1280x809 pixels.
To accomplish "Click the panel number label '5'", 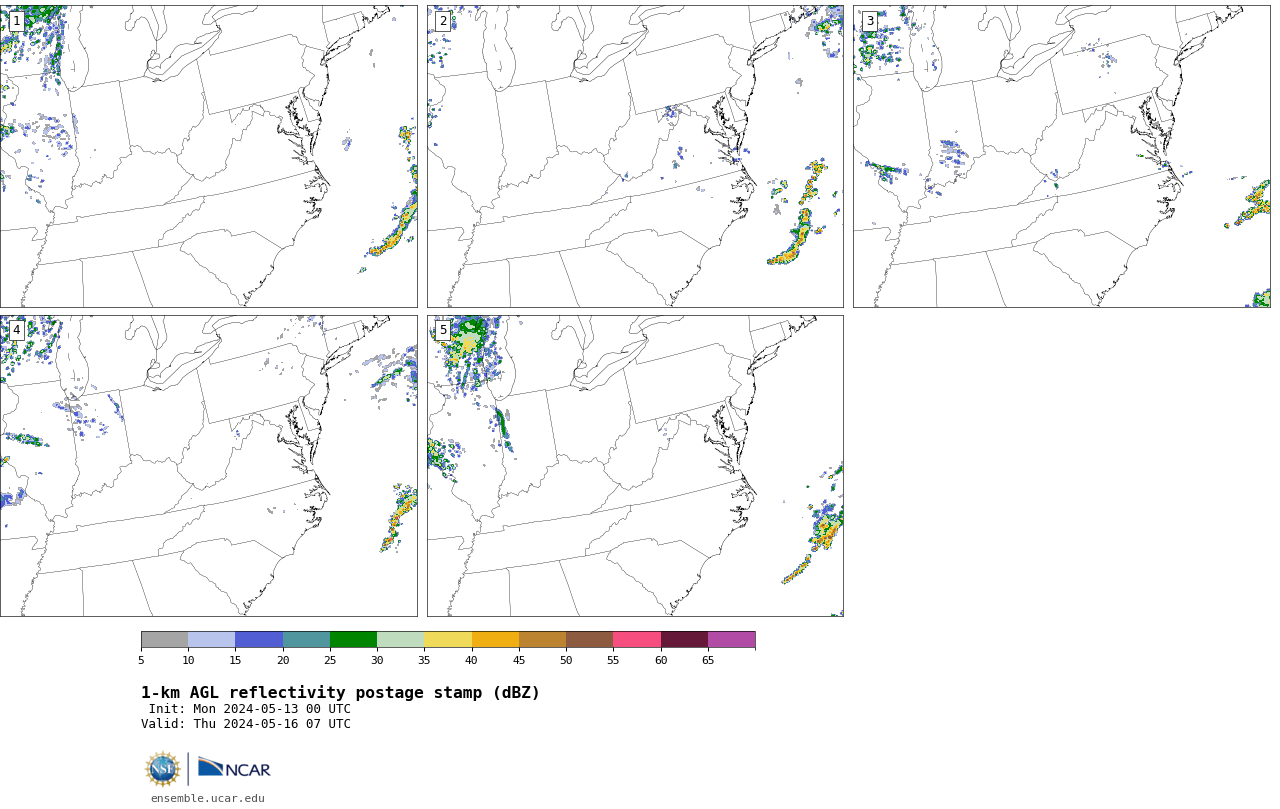I will tap(443, 330).
